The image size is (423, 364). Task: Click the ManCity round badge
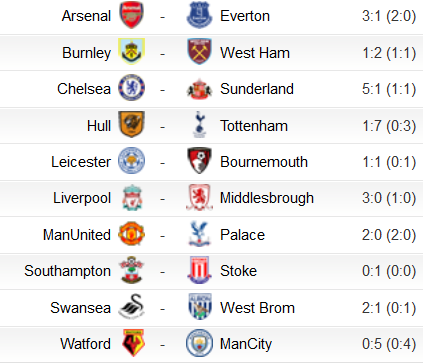199,343
